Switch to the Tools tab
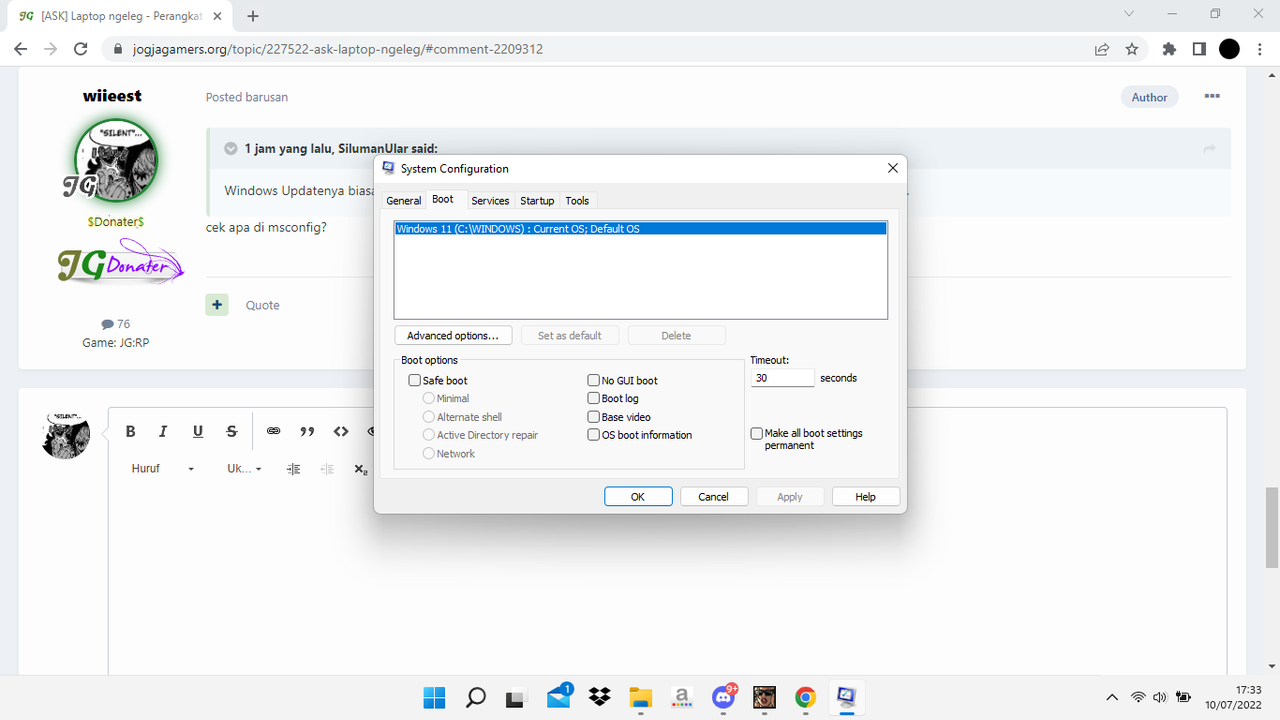 point(577,201)
